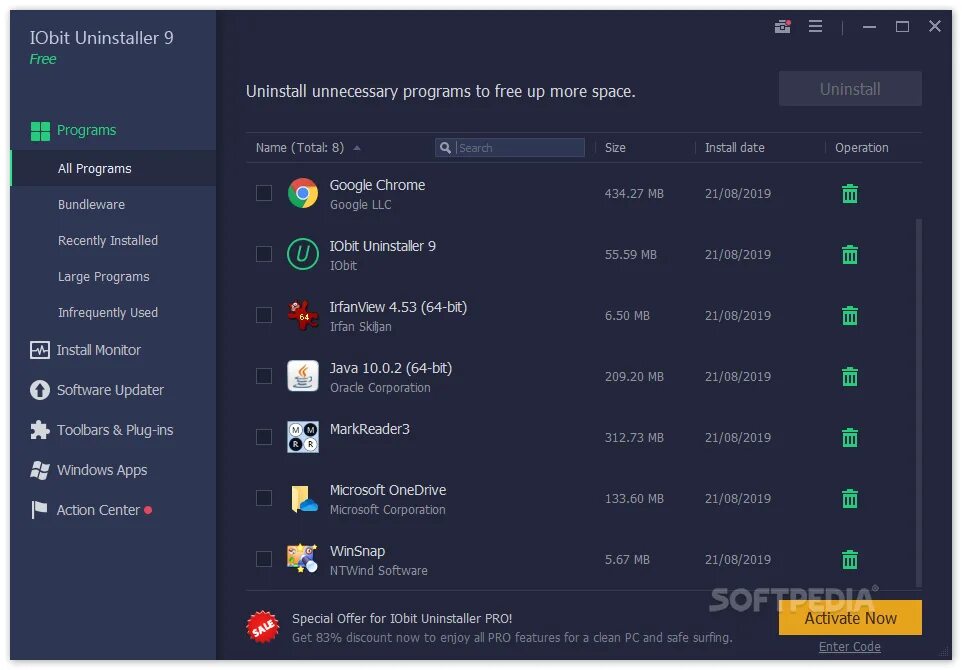Show Large Programs list
The height and width of the screenshot is (670, 962).
[x=104, y=277]
